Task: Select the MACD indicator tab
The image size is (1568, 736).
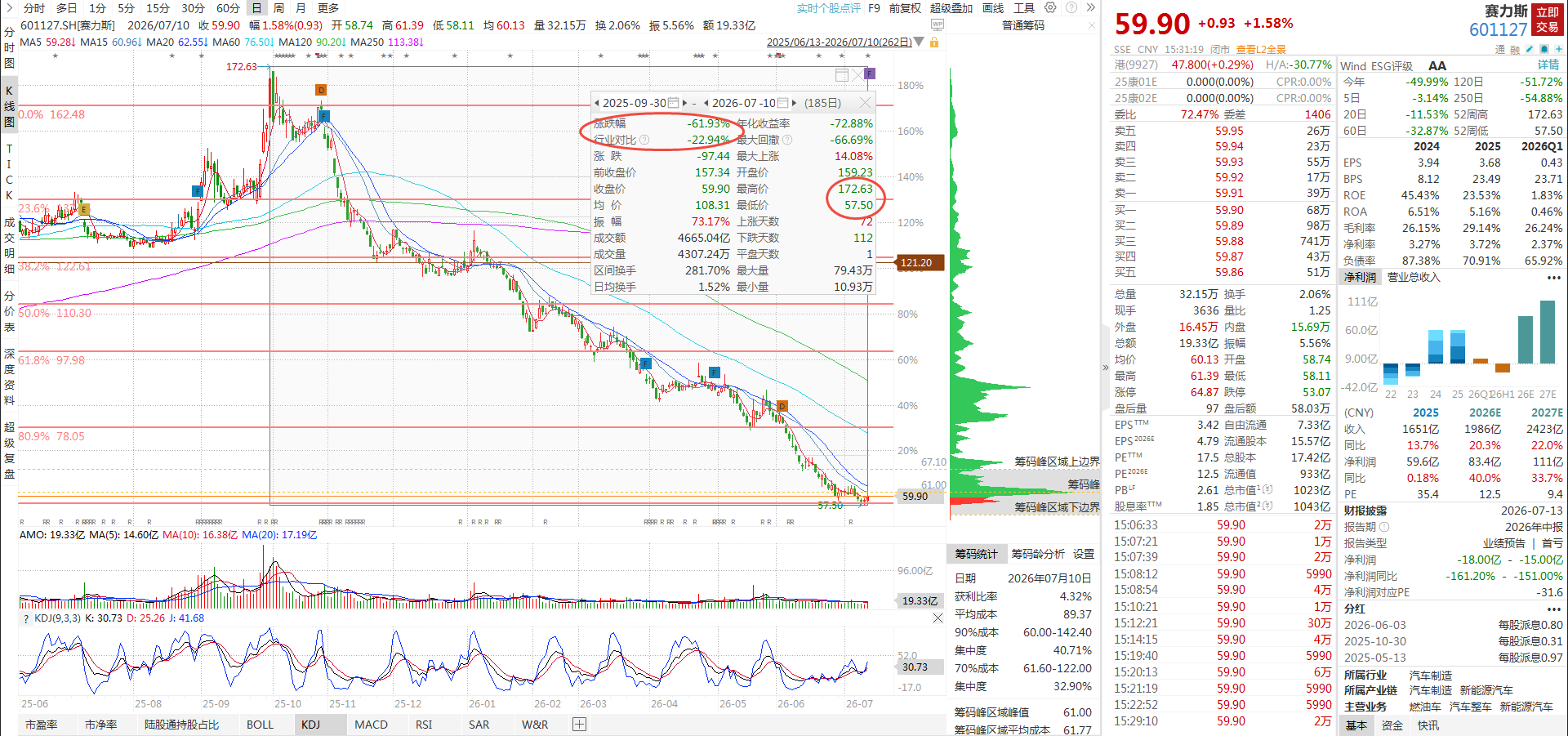Action: pyautogui.click(x=371, y=725)
